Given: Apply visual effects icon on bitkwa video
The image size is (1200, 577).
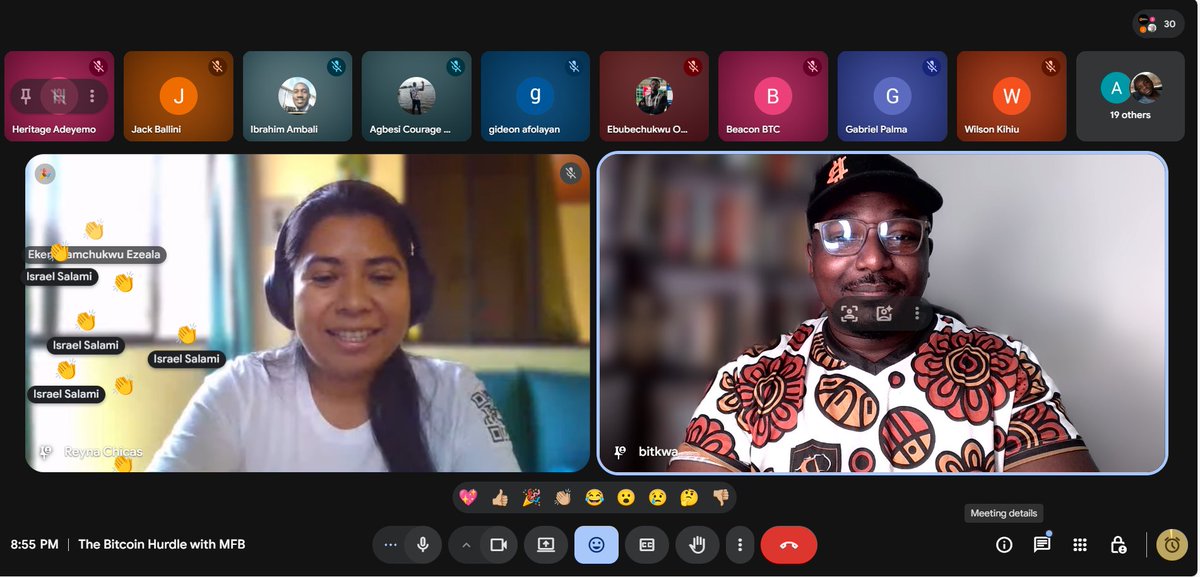Looking at the screenshot, I should (884, 313).
